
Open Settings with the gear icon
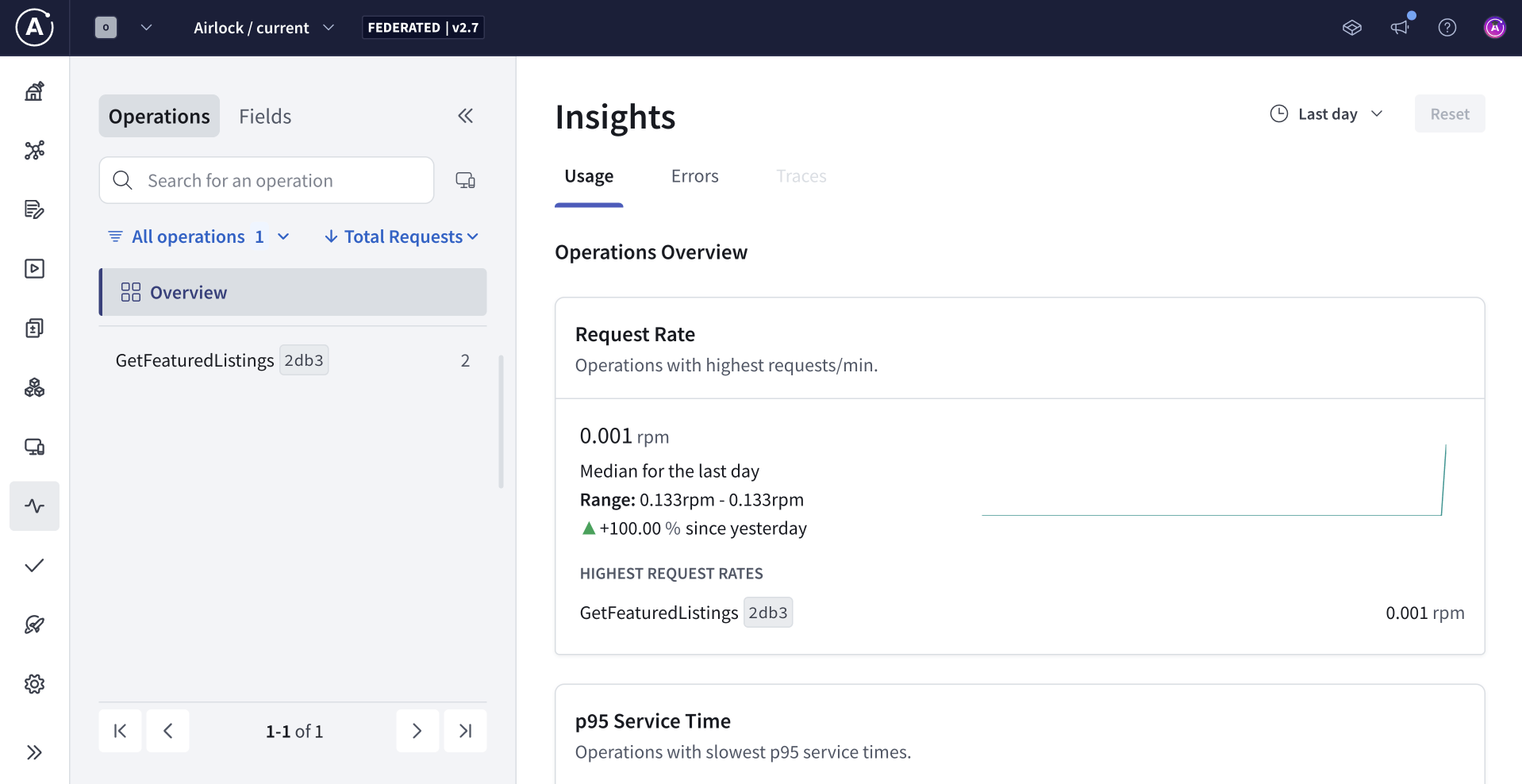pyautogui.click(x=34, y=684)
